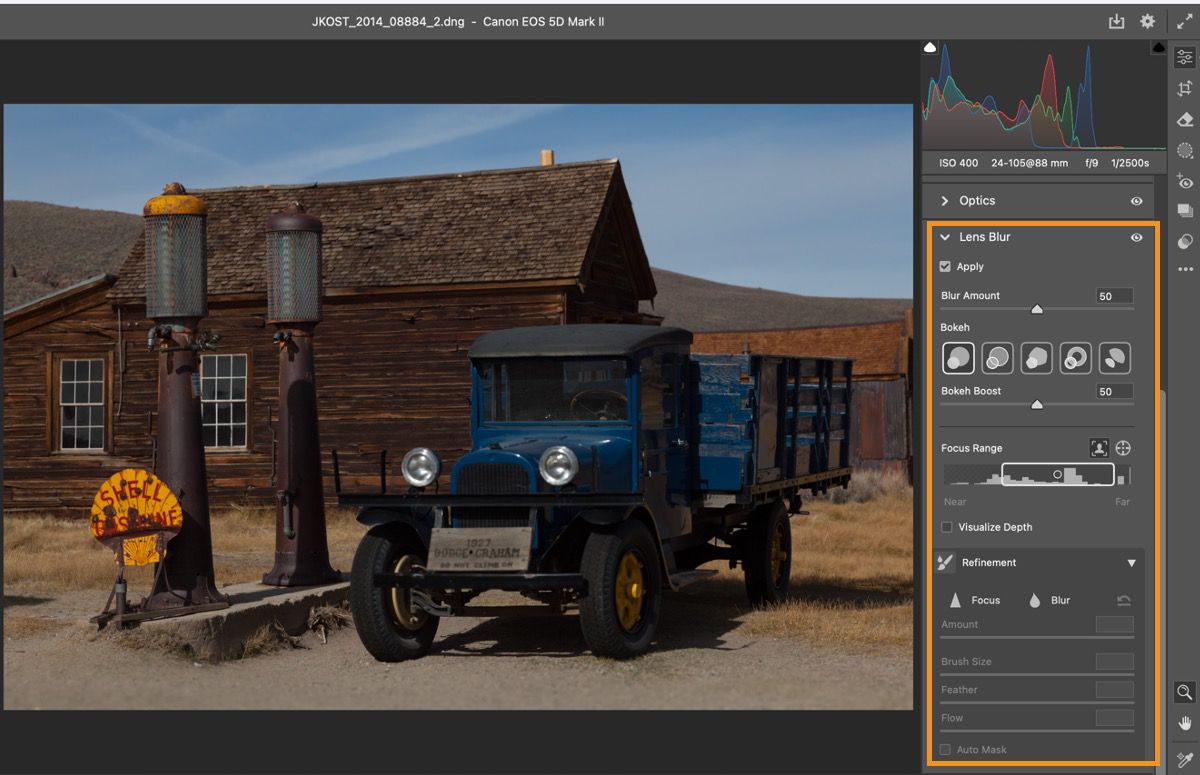
Task: Select the Red Eye removal tool
Action: pos(1185,182)
